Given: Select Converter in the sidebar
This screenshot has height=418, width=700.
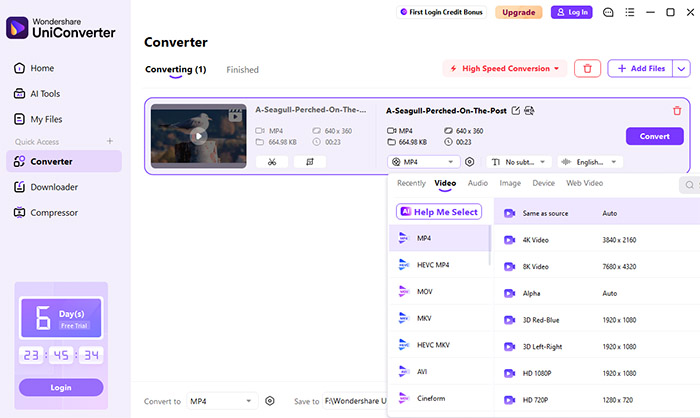Looking at the screenshot, I should click(x=64, y=161).
